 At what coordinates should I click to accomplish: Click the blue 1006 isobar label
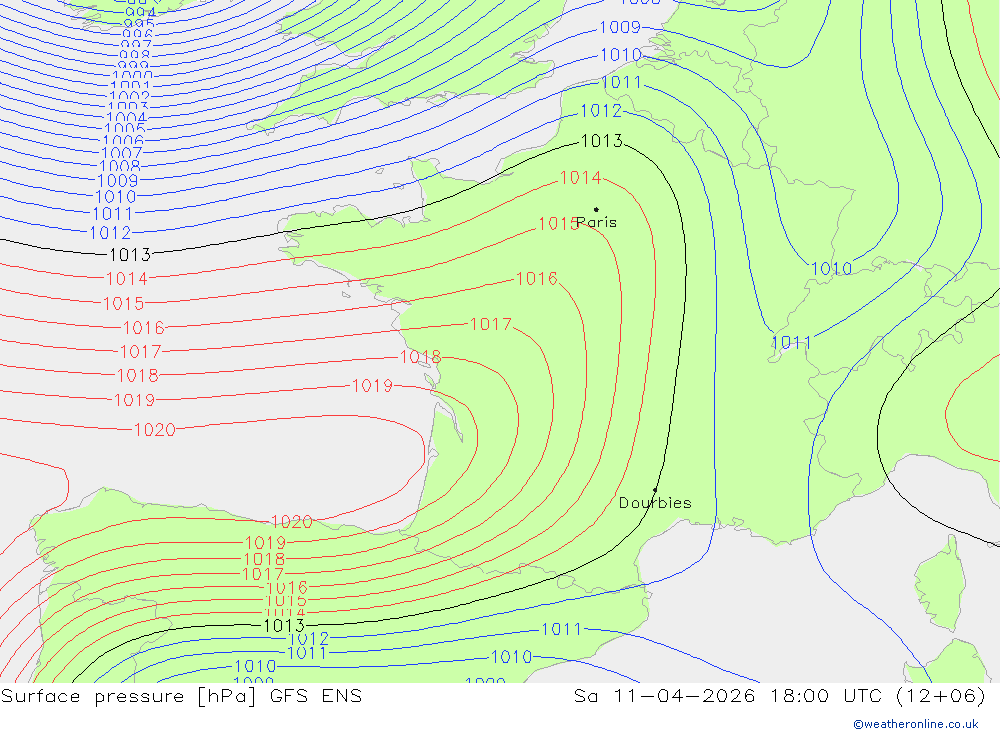124,140
